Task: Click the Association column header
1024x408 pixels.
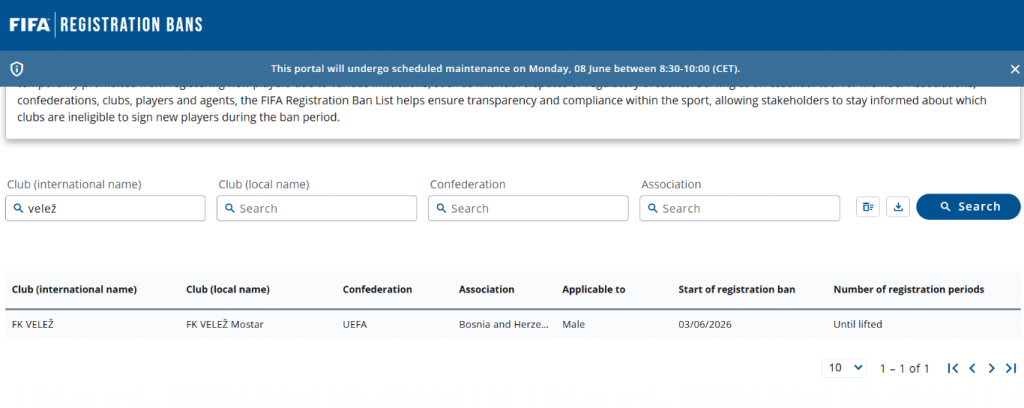Action: click(487, 289)
